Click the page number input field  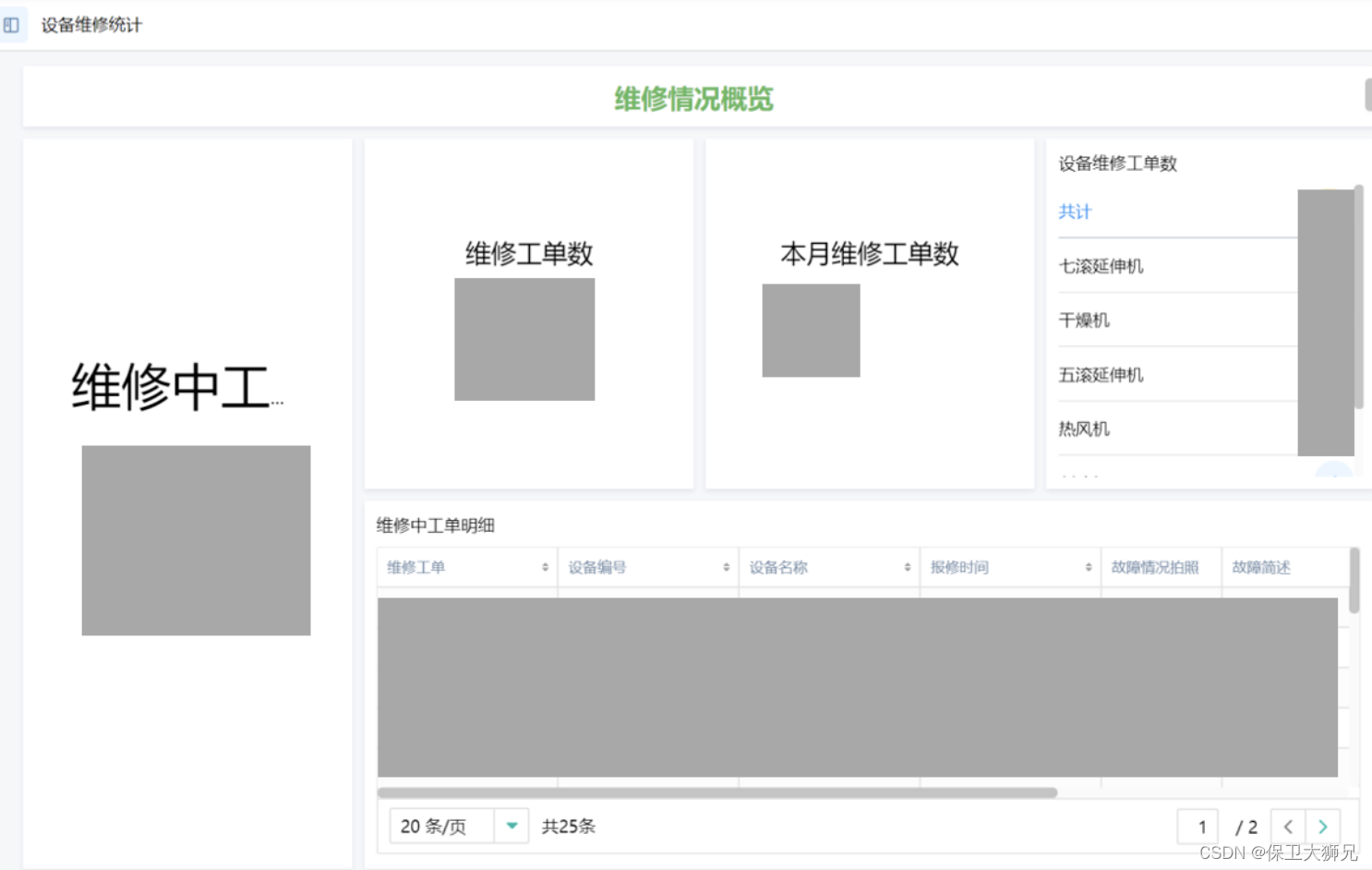pyautogui.click(x=1198, y=827)
